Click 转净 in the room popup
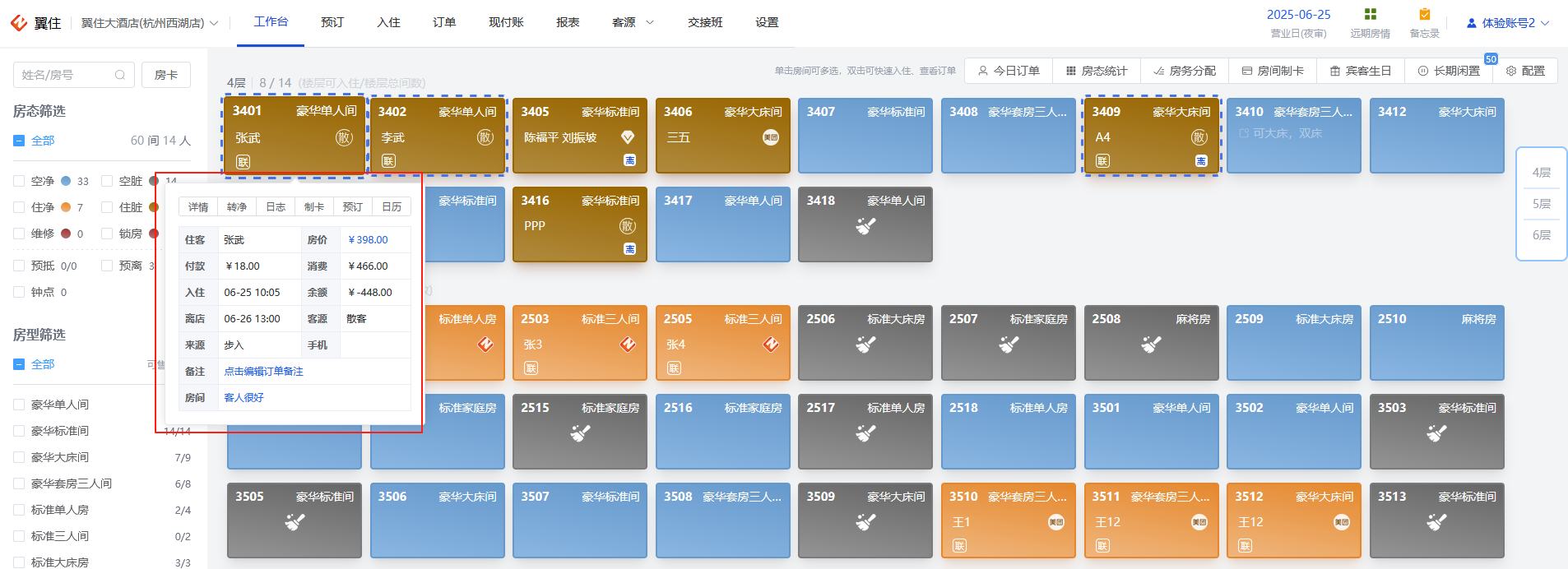This screenshot has width=1568, height=569. click(237, 207)
